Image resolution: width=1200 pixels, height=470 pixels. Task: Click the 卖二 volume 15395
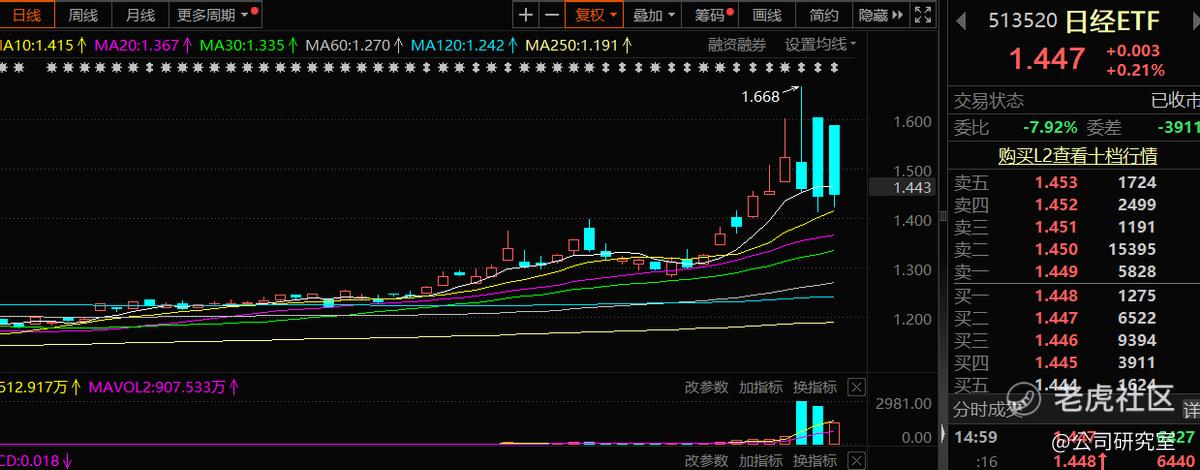pyautogui.click(x=1132, y=250)
